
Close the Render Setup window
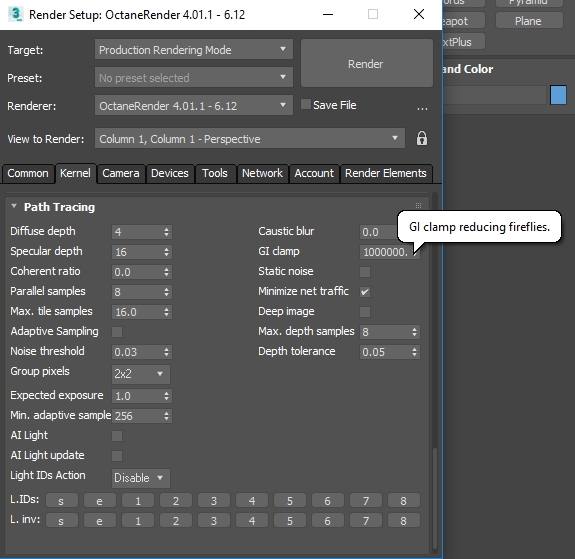coord(419,14)
